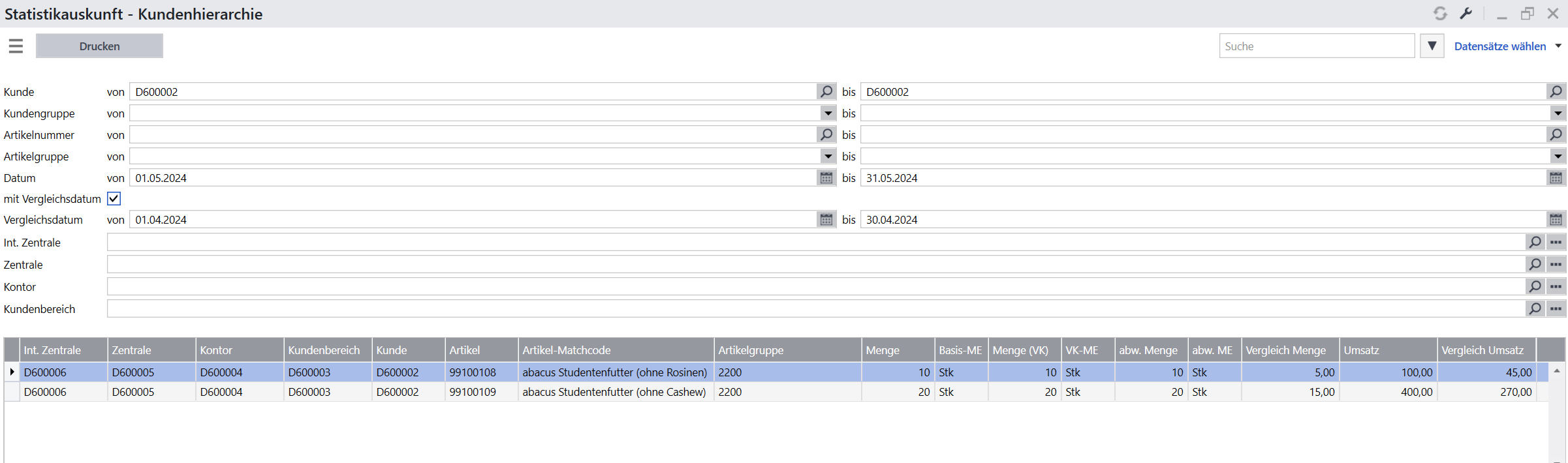Open article lookup for Artikelnummer bis field
Screen dimensions: 1568x463
tap(1556, 134)
